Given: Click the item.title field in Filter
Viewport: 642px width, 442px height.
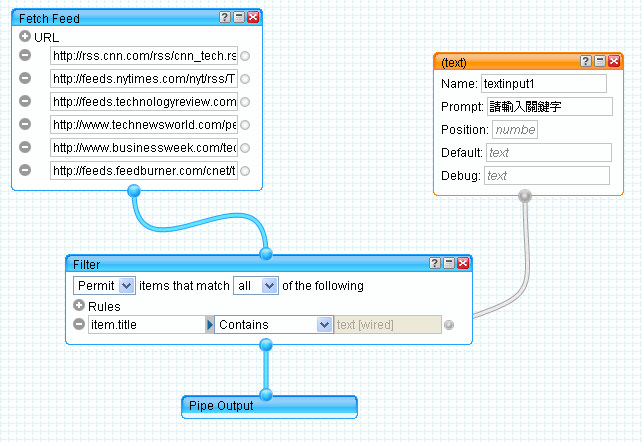Looking at the screenshot, I should click(x=145, y=324).
